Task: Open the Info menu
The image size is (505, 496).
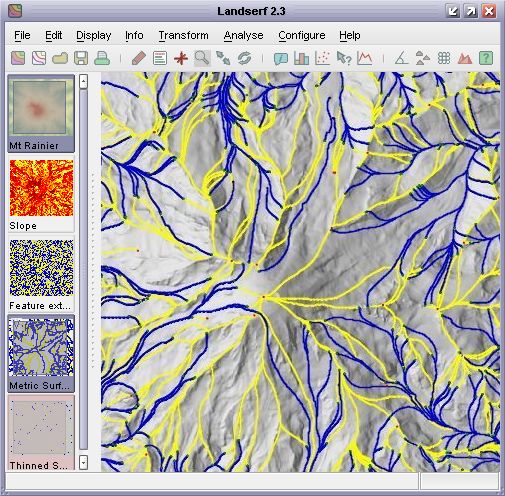Action: [x=134, y=35]
